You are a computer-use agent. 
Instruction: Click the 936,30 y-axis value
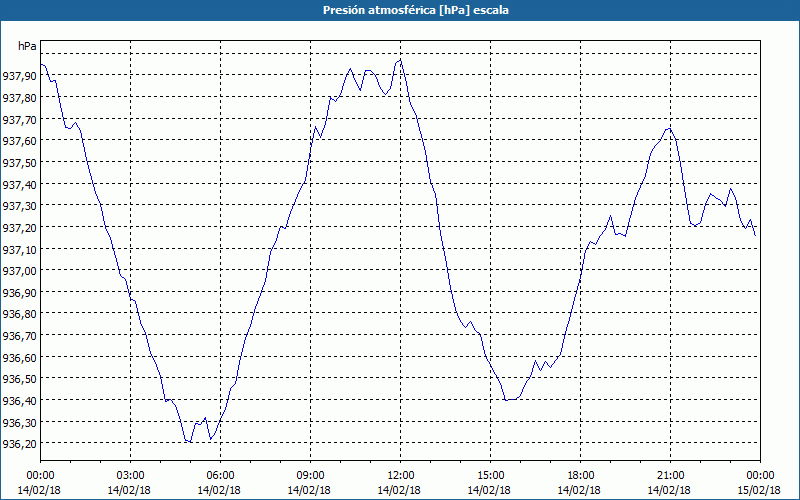(x=19, y=422)
